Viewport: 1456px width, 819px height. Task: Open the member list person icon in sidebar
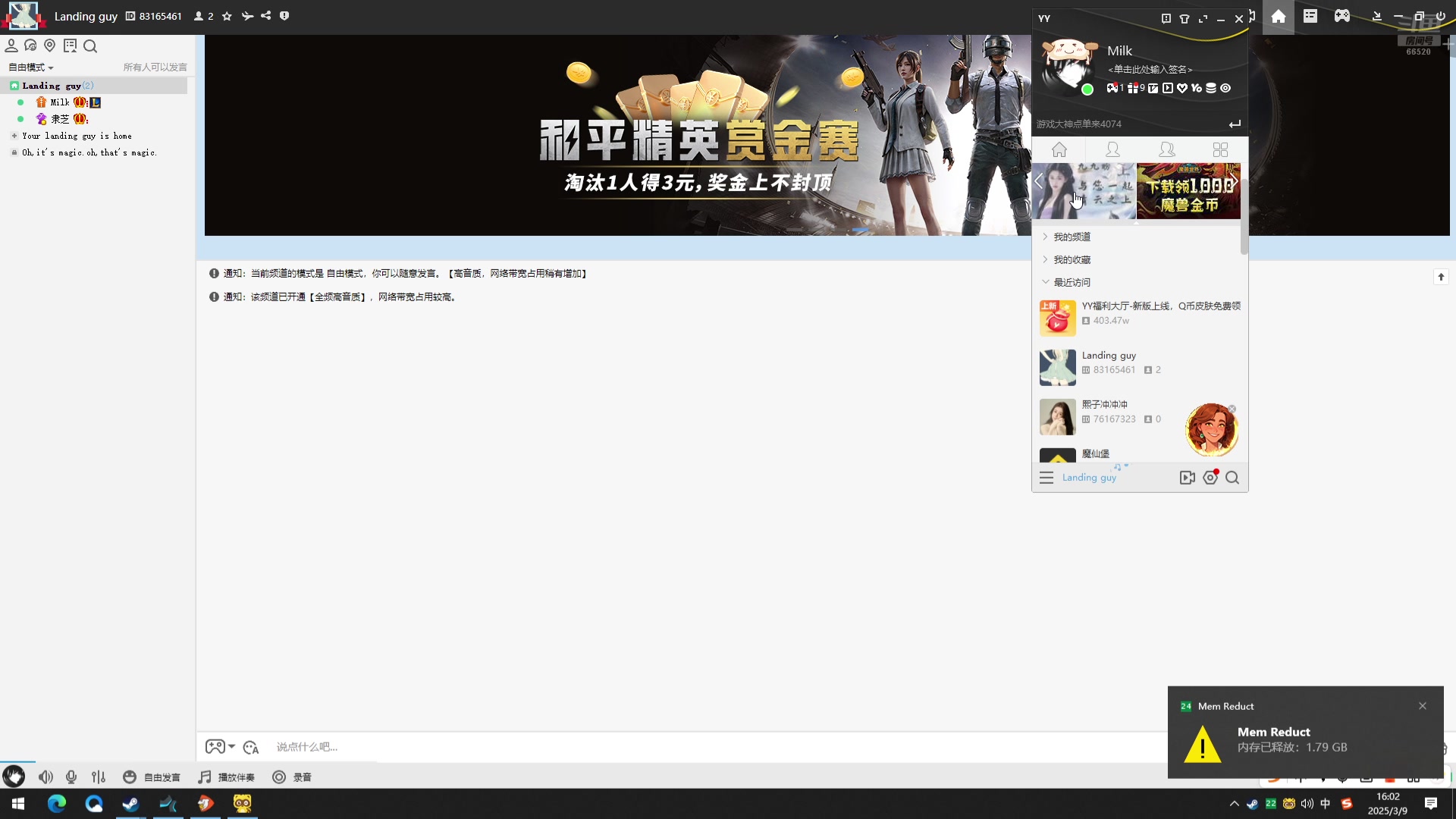click(x=11, y=46)
